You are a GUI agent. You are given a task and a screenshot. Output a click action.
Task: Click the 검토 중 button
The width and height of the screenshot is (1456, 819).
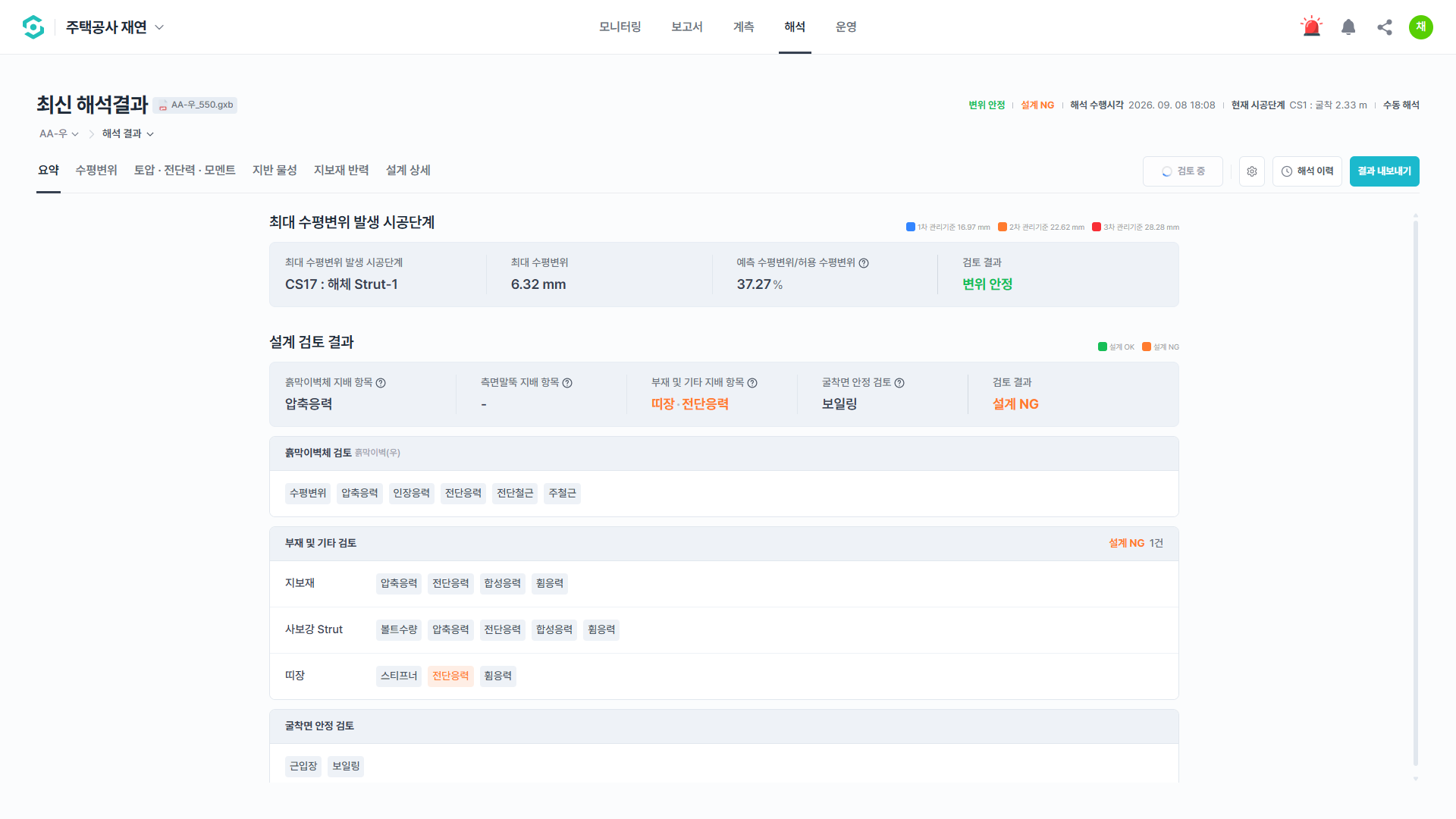pyautogui.click(x=1183, y=171)
